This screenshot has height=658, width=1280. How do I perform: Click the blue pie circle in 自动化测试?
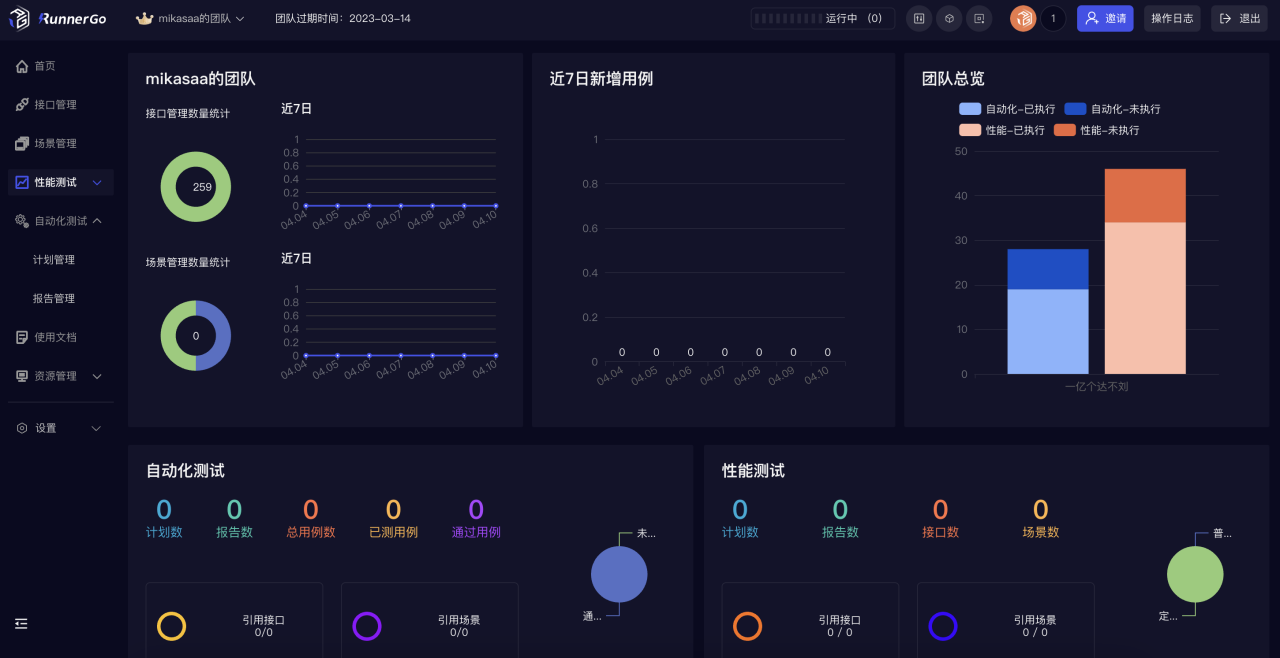click(x=619, y=575)
